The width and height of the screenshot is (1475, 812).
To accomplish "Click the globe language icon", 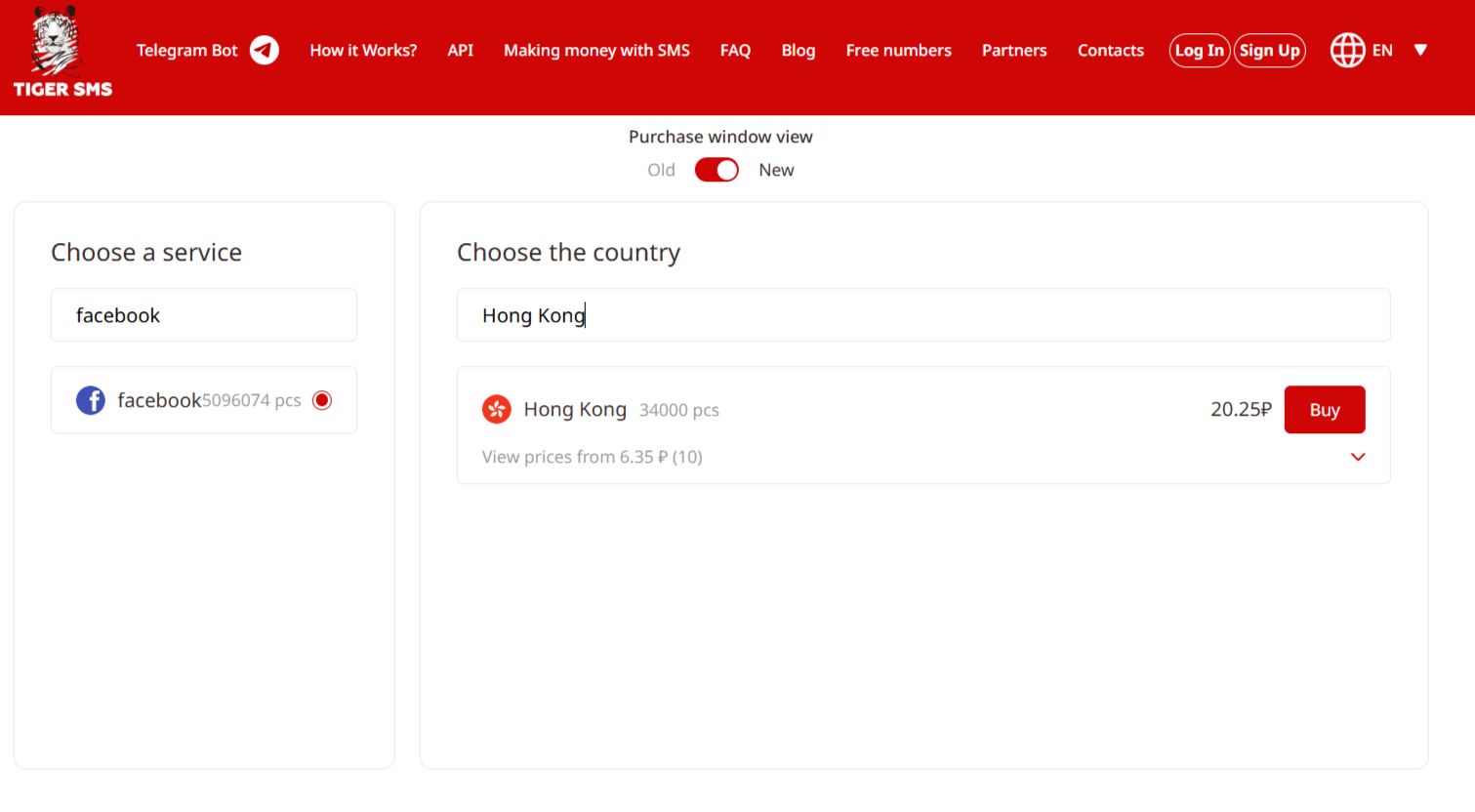I will (x=1347, y=50).
